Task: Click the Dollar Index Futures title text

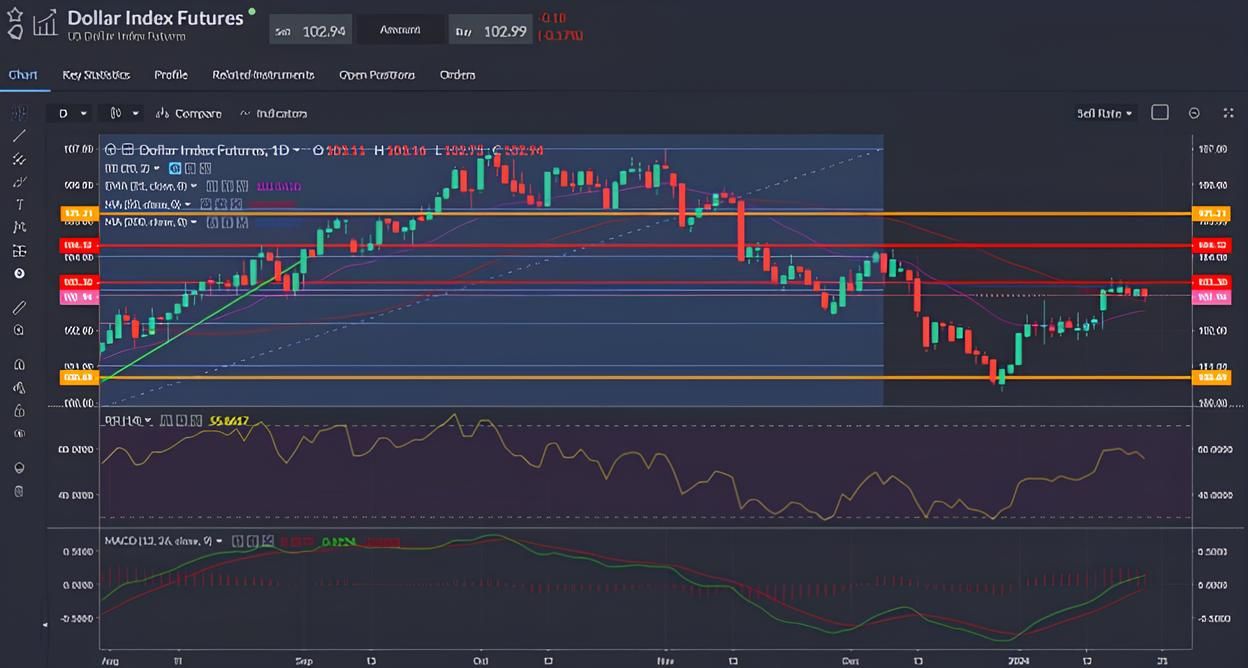Action: [x=155, y=18]
